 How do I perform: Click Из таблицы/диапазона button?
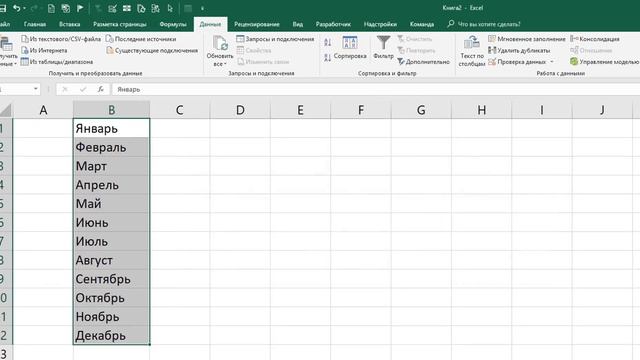(57, 62)
